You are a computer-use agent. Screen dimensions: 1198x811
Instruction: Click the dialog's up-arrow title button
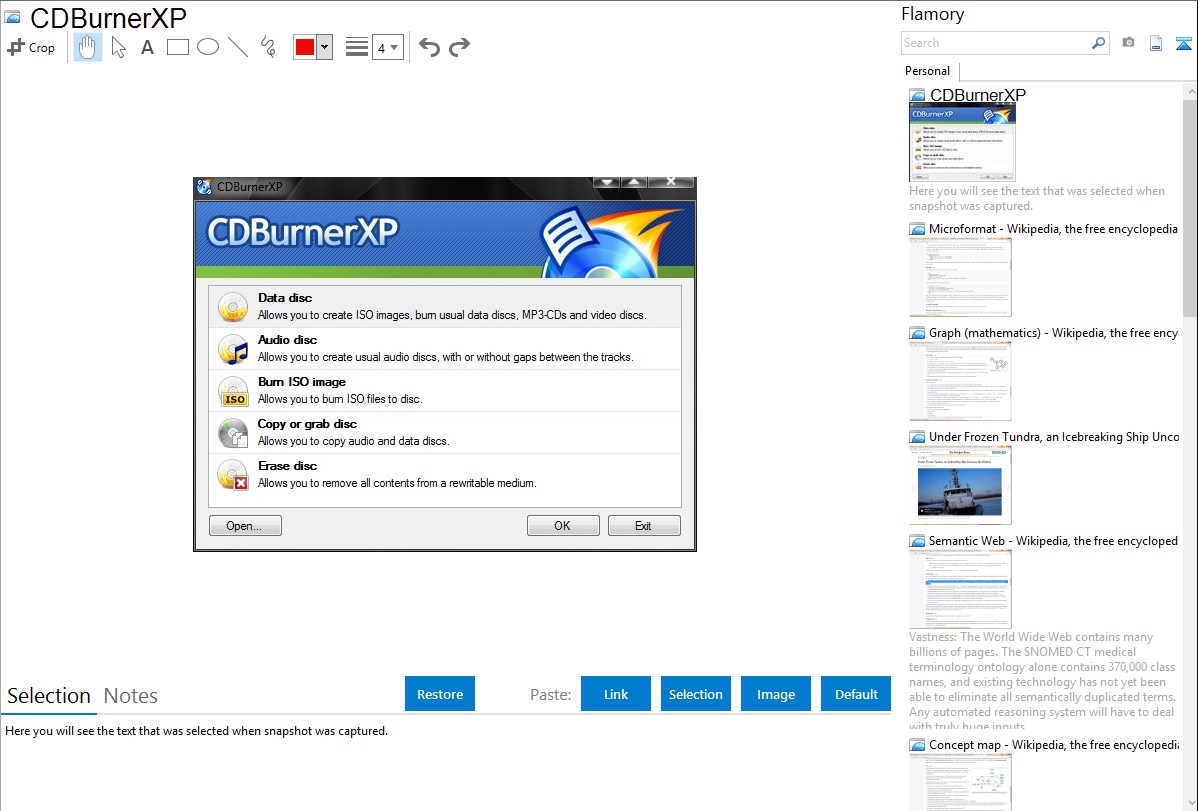click(x=634, y=182)
